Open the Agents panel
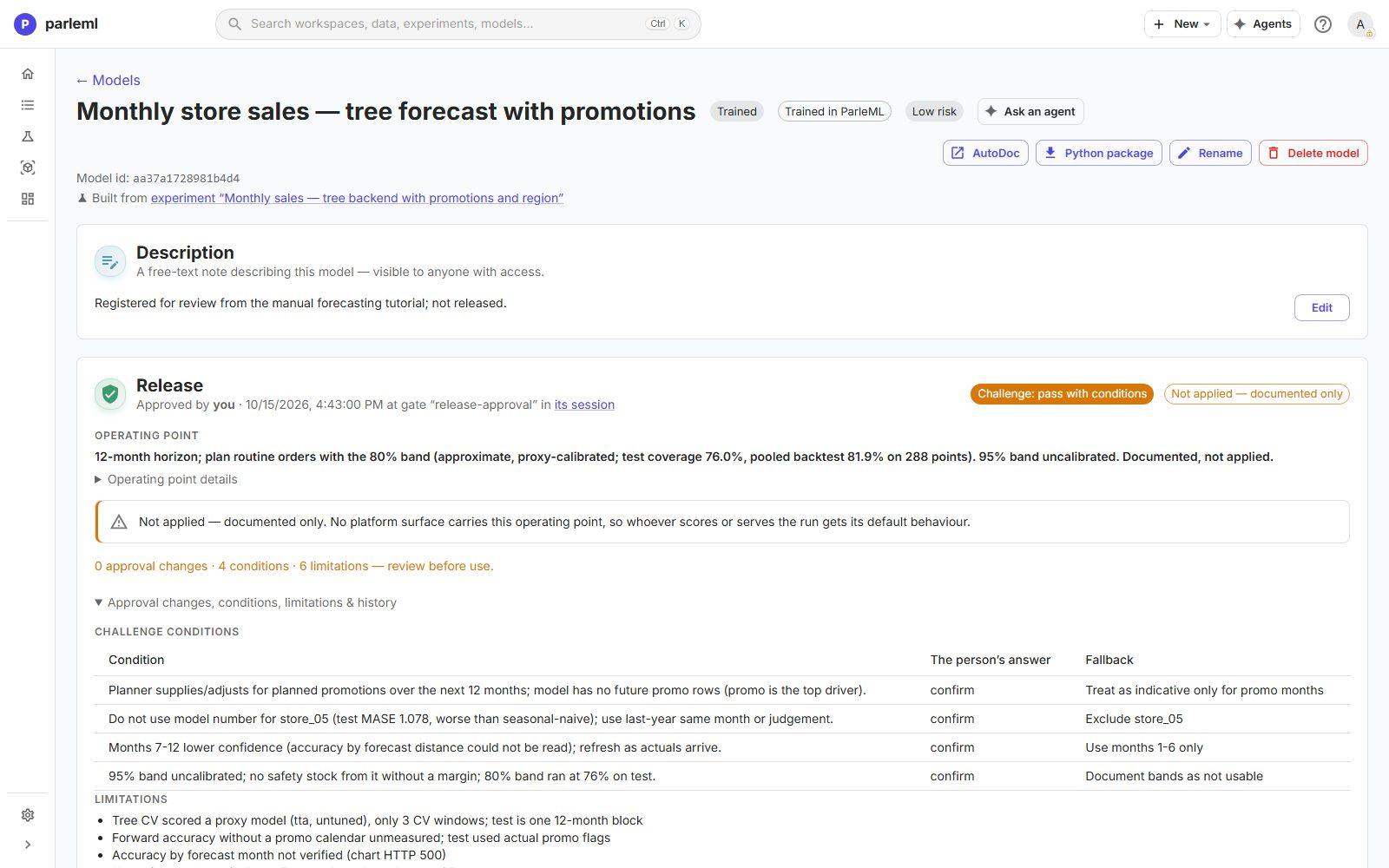1389x868 pixels. [x=1263, y=24]
